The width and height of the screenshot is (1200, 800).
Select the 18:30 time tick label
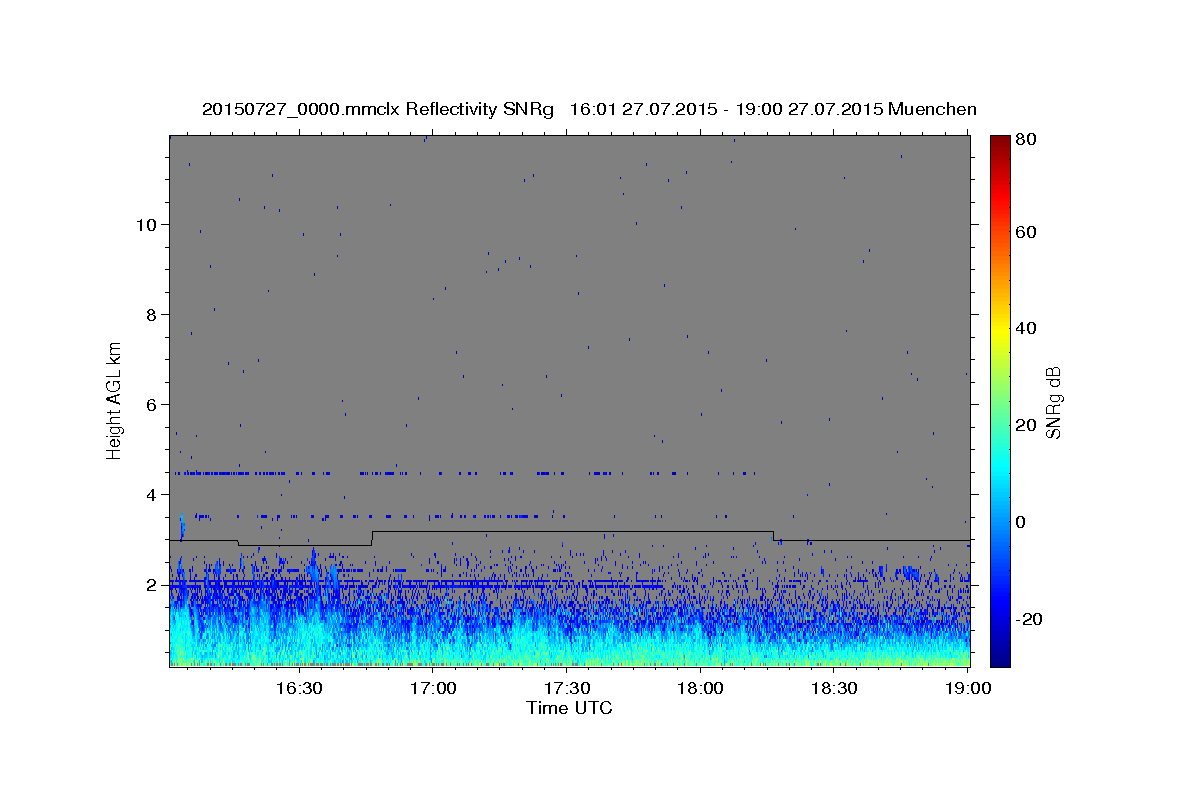(x=834, y=689)
